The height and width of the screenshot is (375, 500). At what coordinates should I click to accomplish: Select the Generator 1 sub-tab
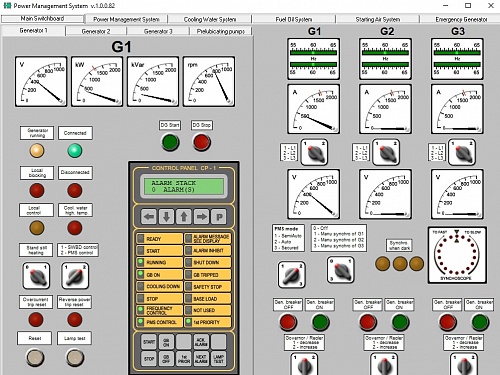pos(33,30)
